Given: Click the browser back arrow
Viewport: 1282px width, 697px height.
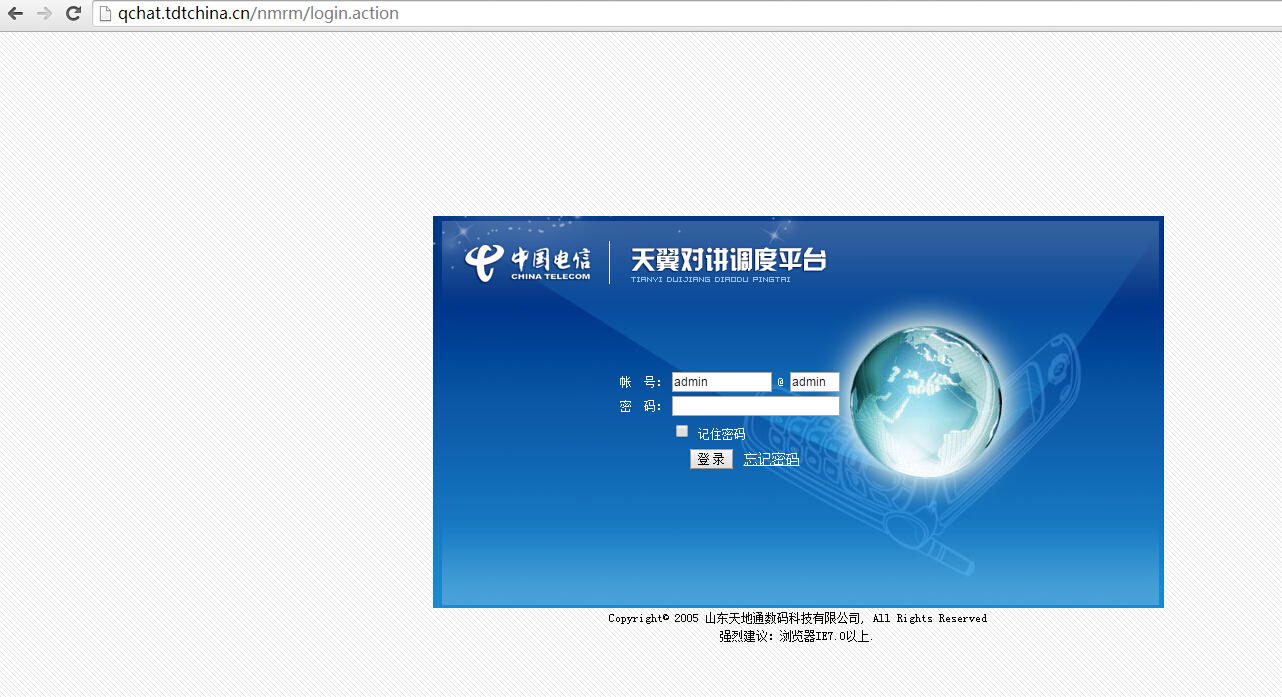Looking at the screenshot, I should pyautogui.click(x=15, y=14).
